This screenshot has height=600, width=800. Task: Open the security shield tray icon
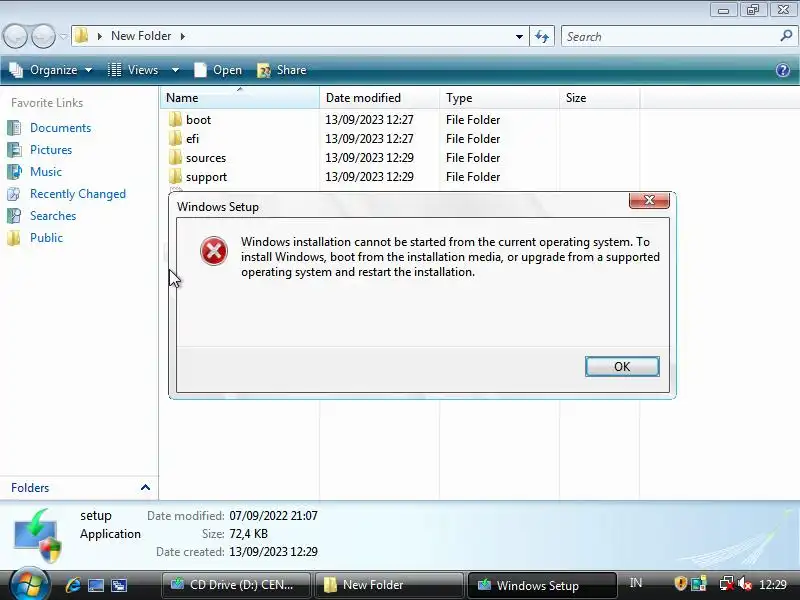(680, 583)
